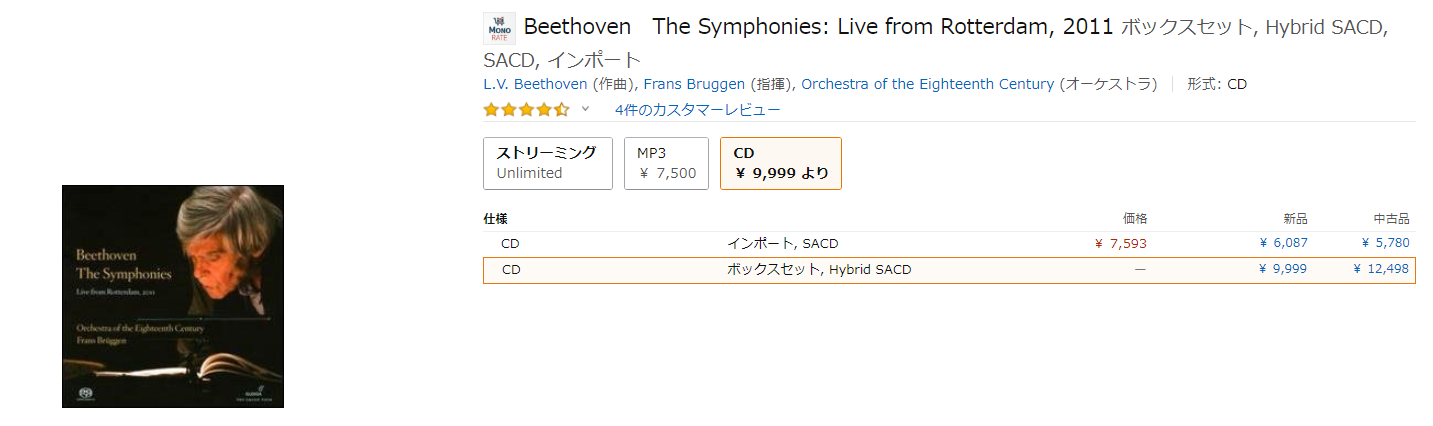Click the product title text

tap(818, 27)
